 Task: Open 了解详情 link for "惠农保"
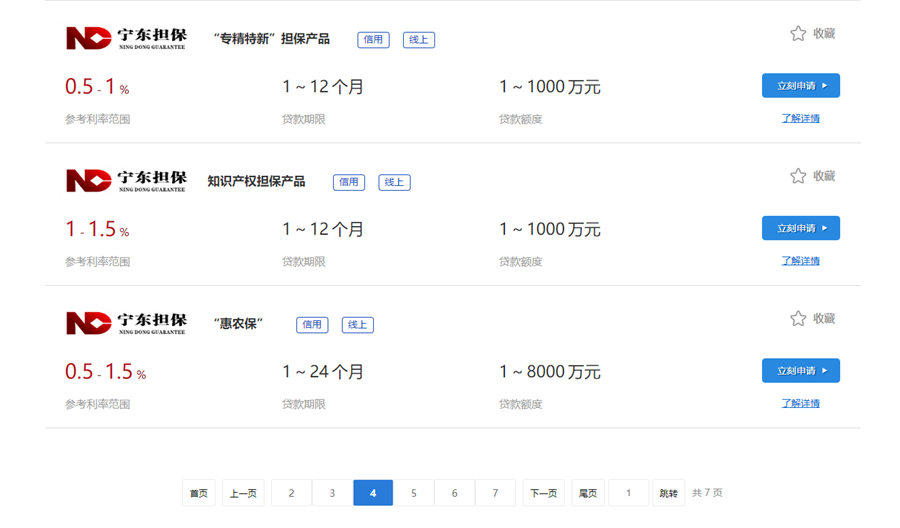coord(801,403)
